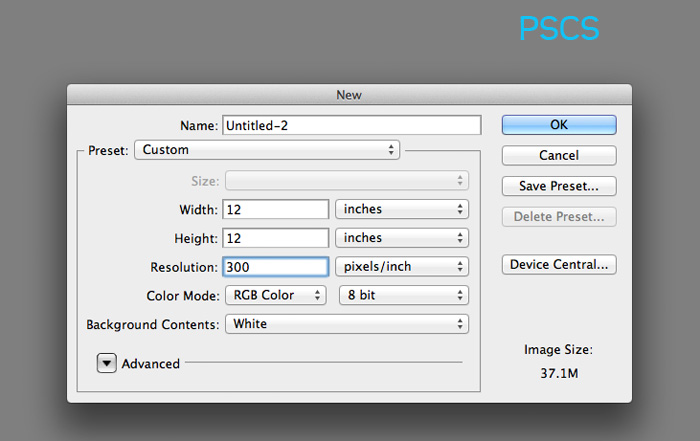This screenshot has height=441, width=700.
Task: Open the Background Contents dropdown showing White
Action: (x=347, y=324)
